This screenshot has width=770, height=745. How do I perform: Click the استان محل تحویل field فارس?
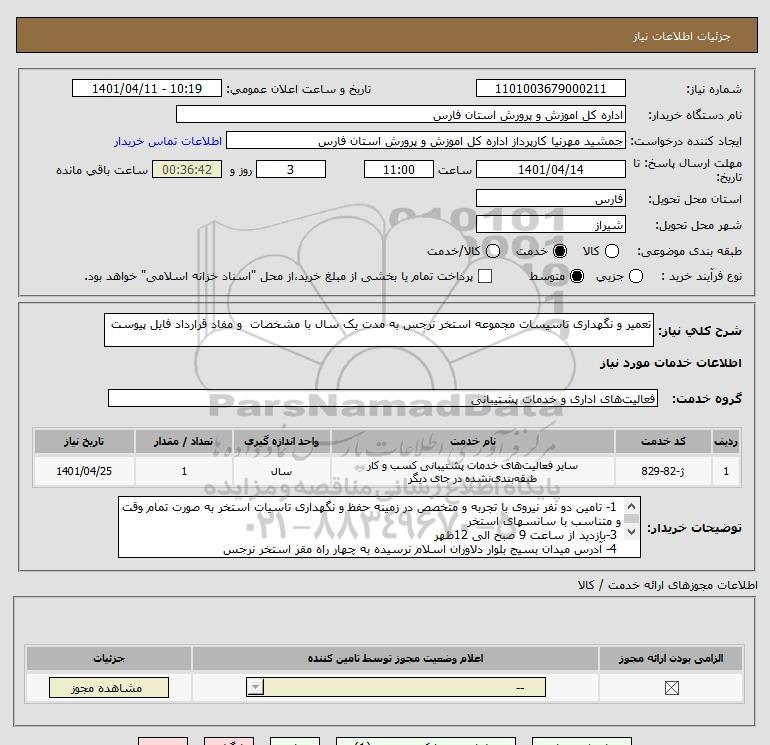coord(550,199)
